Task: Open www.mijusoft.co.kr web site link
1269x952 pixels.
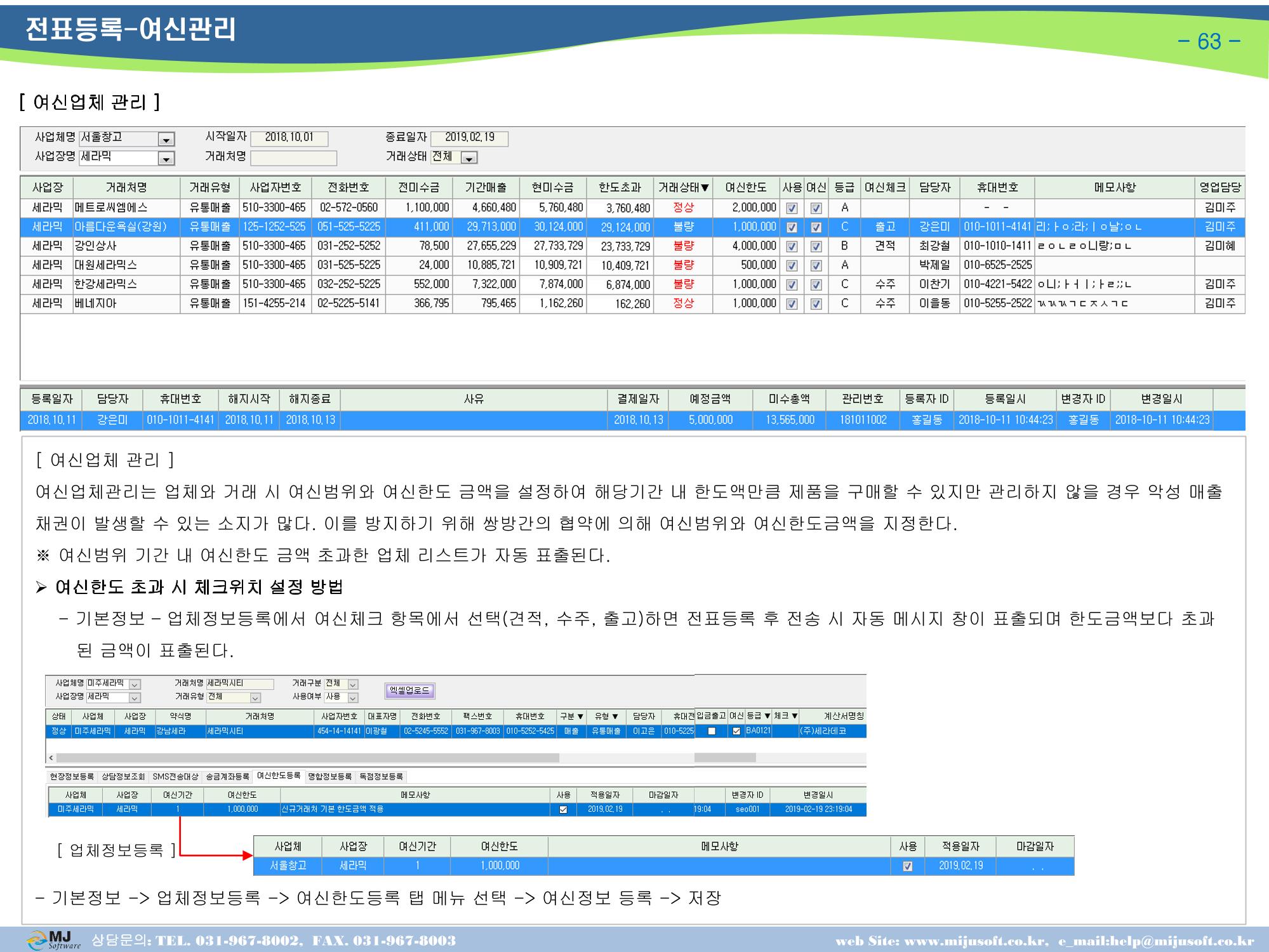Action: (976, 941)
